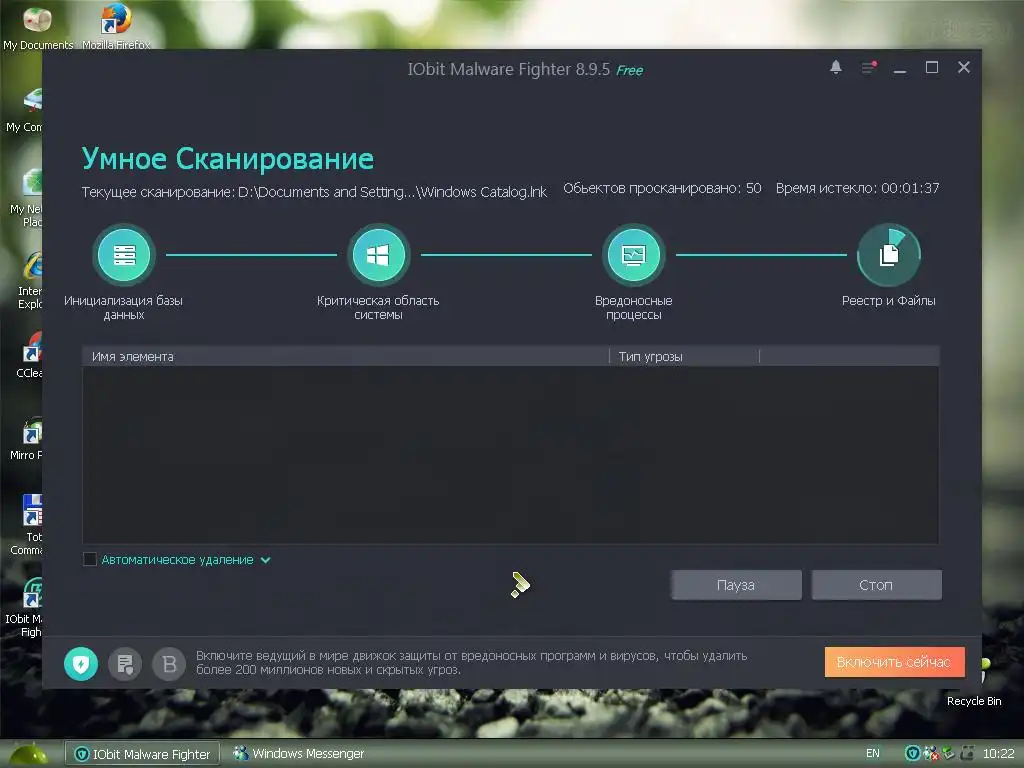The height and width of the screenshot is (768, 1024).
Task: Click the taskbar clock showing 10:22
Action: click(x=999, y=754)
